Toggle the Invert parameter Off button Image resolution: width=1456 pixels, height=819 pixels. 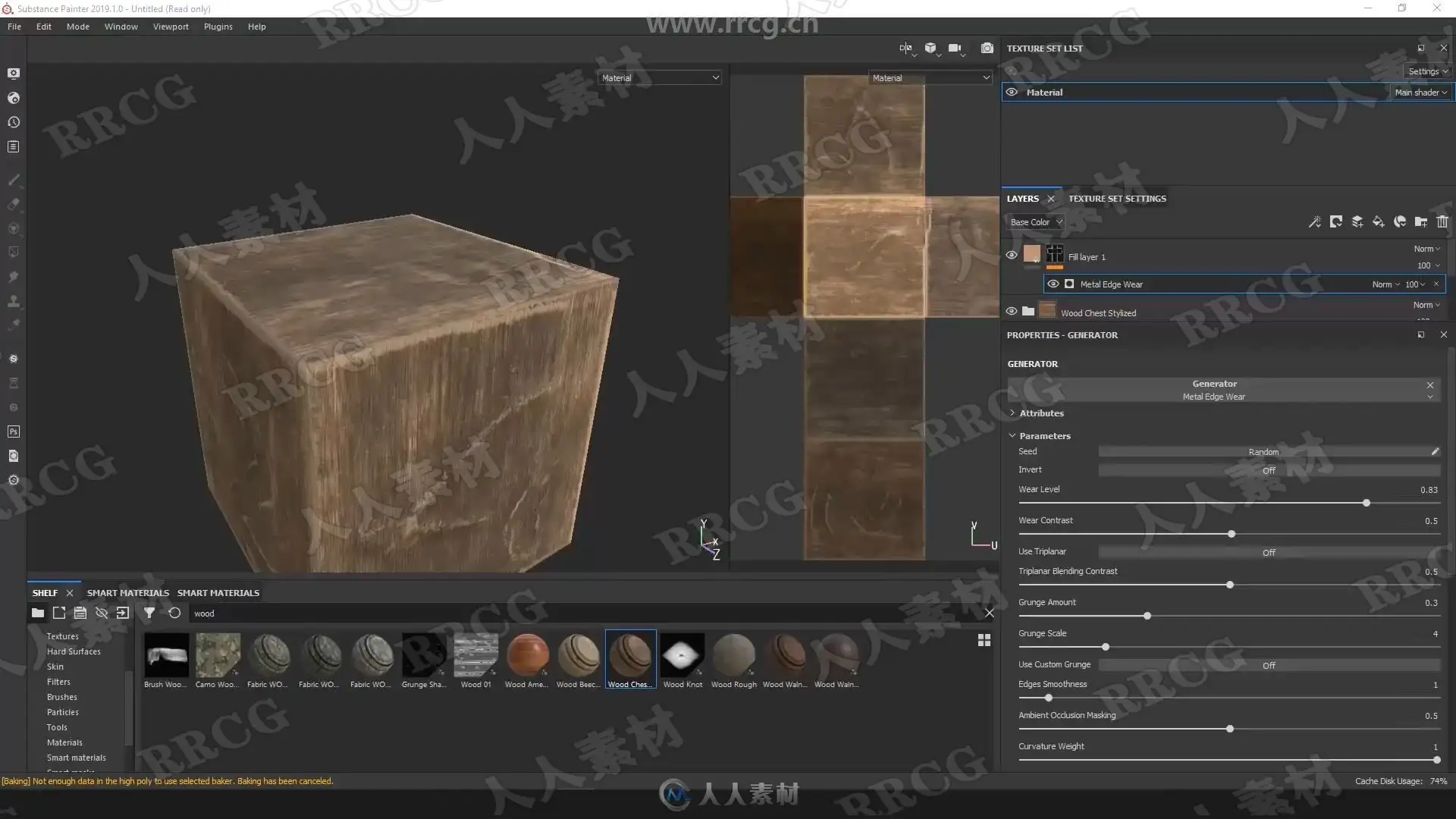1269,471
